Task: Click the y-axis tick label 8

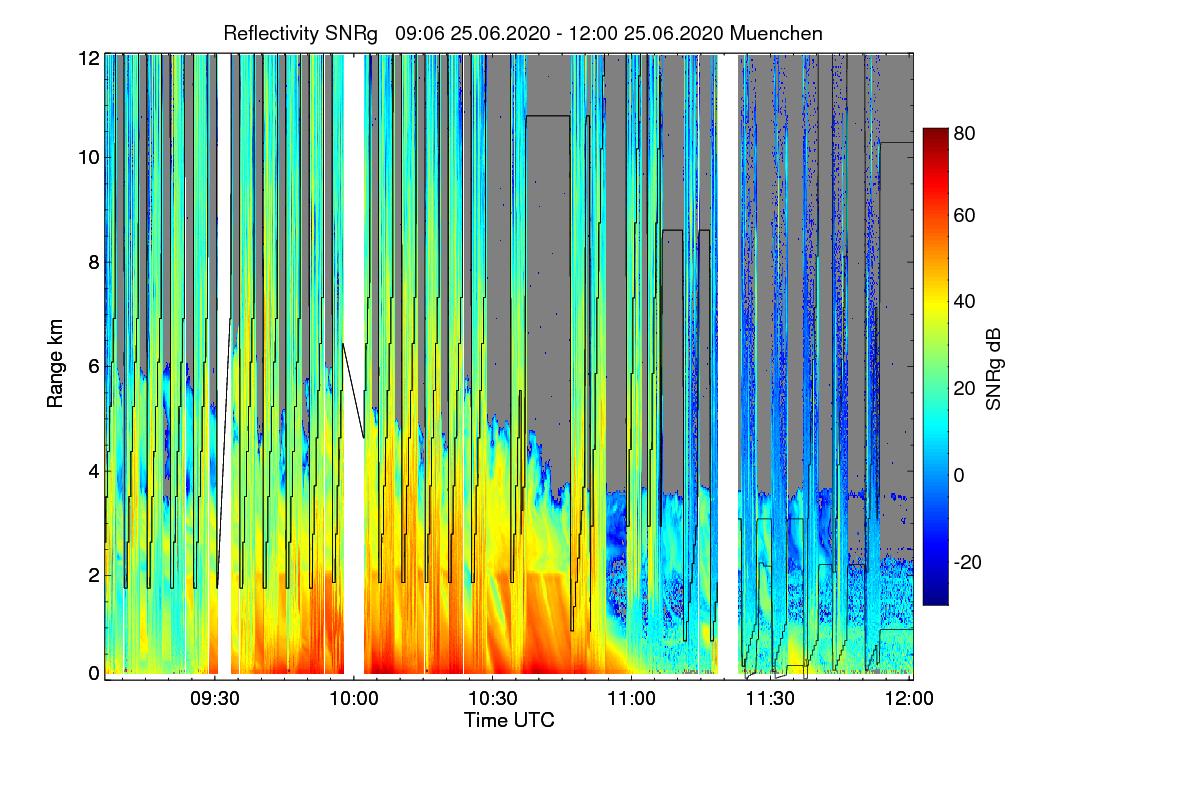Action: click(x=94, y=262)
